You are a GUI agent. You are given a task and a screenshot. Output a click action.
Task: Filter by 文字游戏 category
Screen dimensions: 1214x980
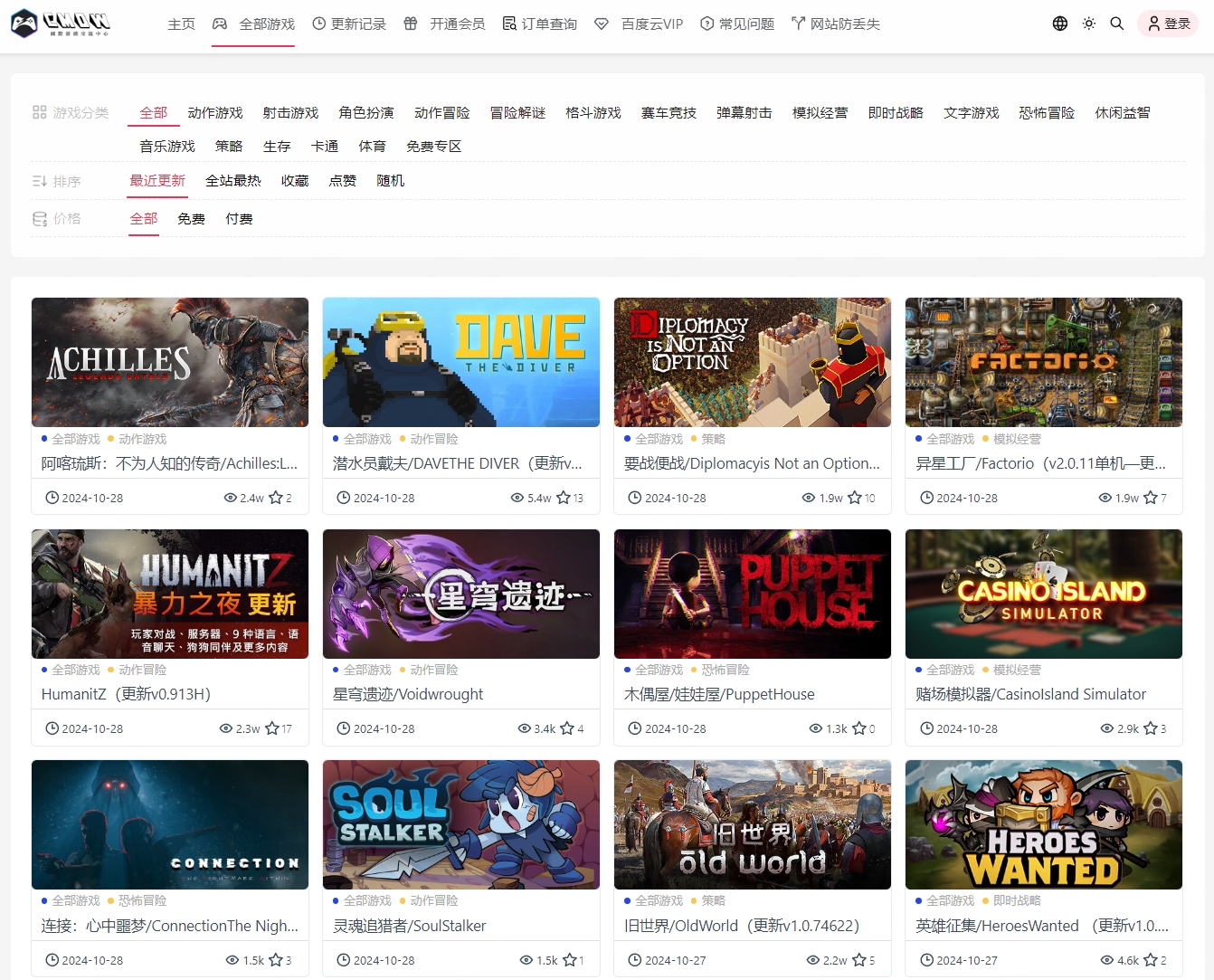coord(972,112)
